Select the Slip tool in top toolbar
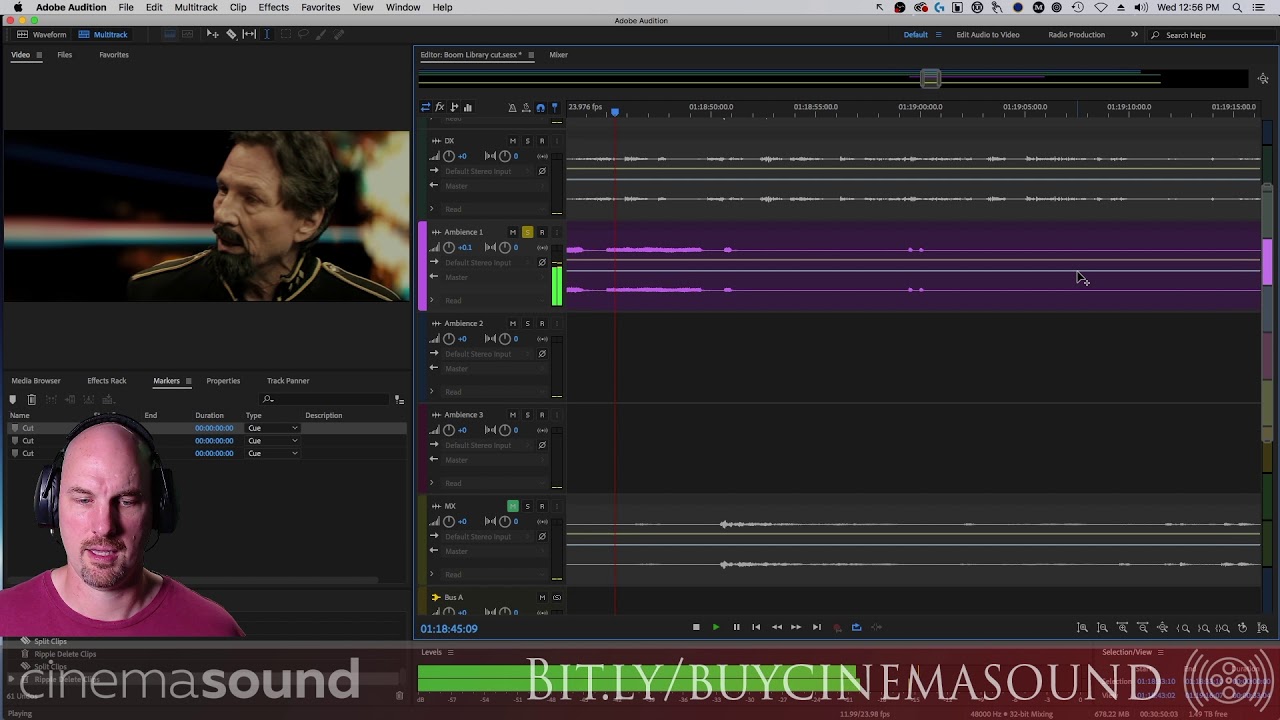 tap(249, 35)
